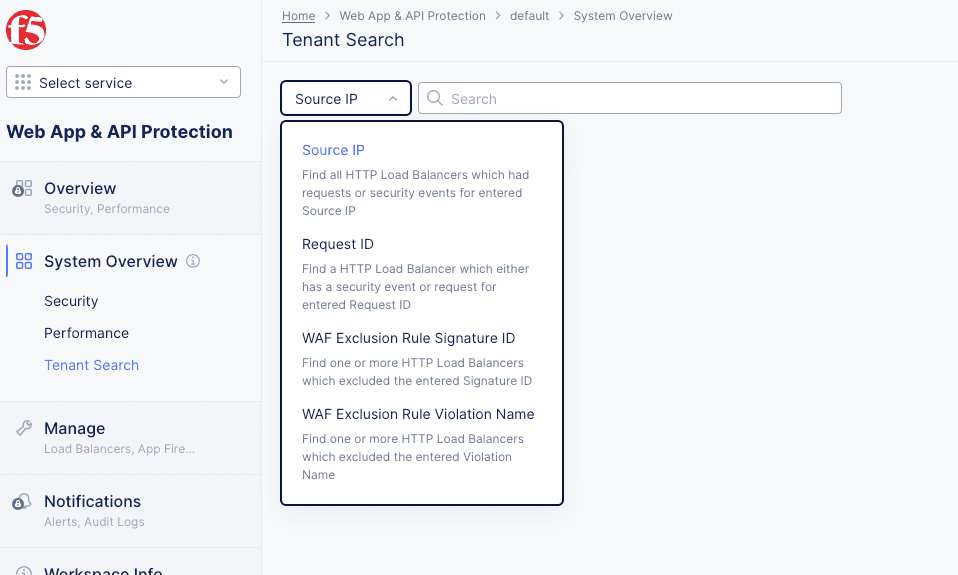This screenshot has height=575, width=958.
Task: Follow the Home breadcrumb link
Action: pos(298,16)
